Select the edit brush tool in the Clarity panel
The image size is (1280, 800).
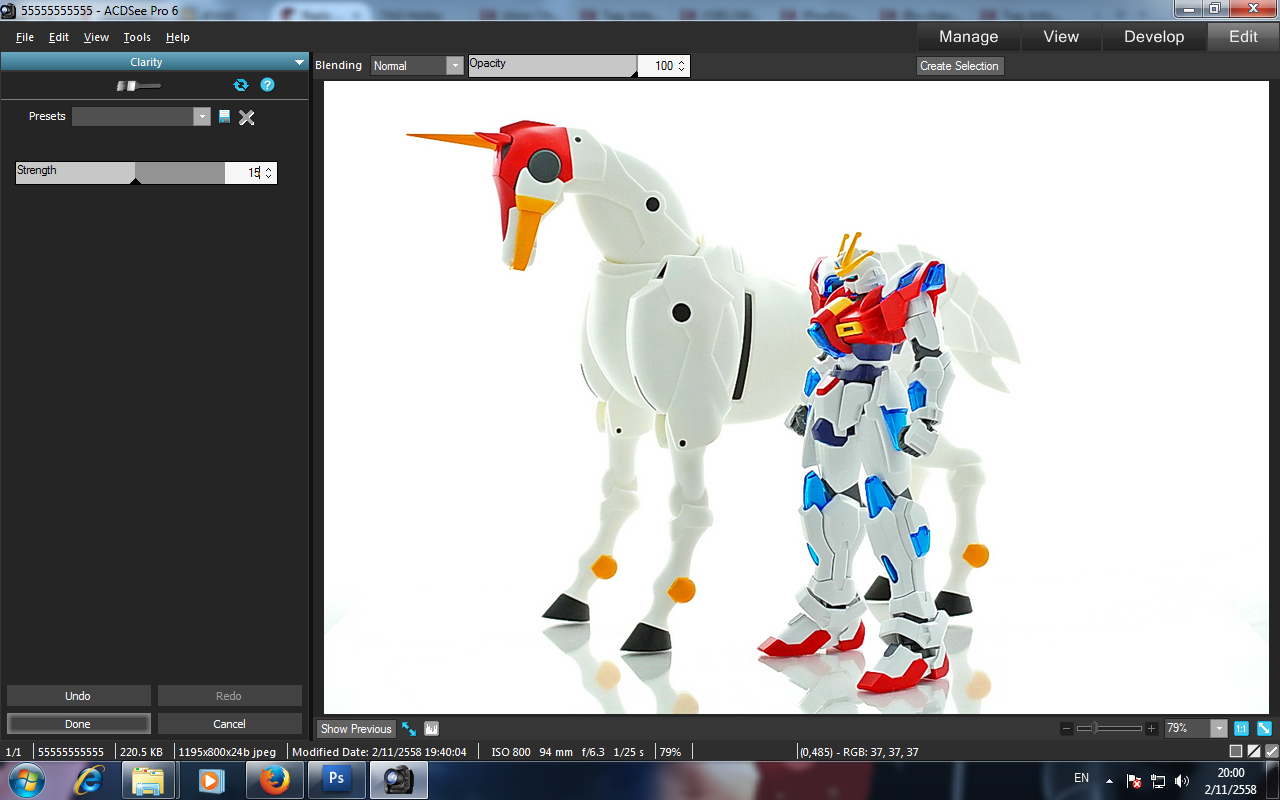coord(138,86)
